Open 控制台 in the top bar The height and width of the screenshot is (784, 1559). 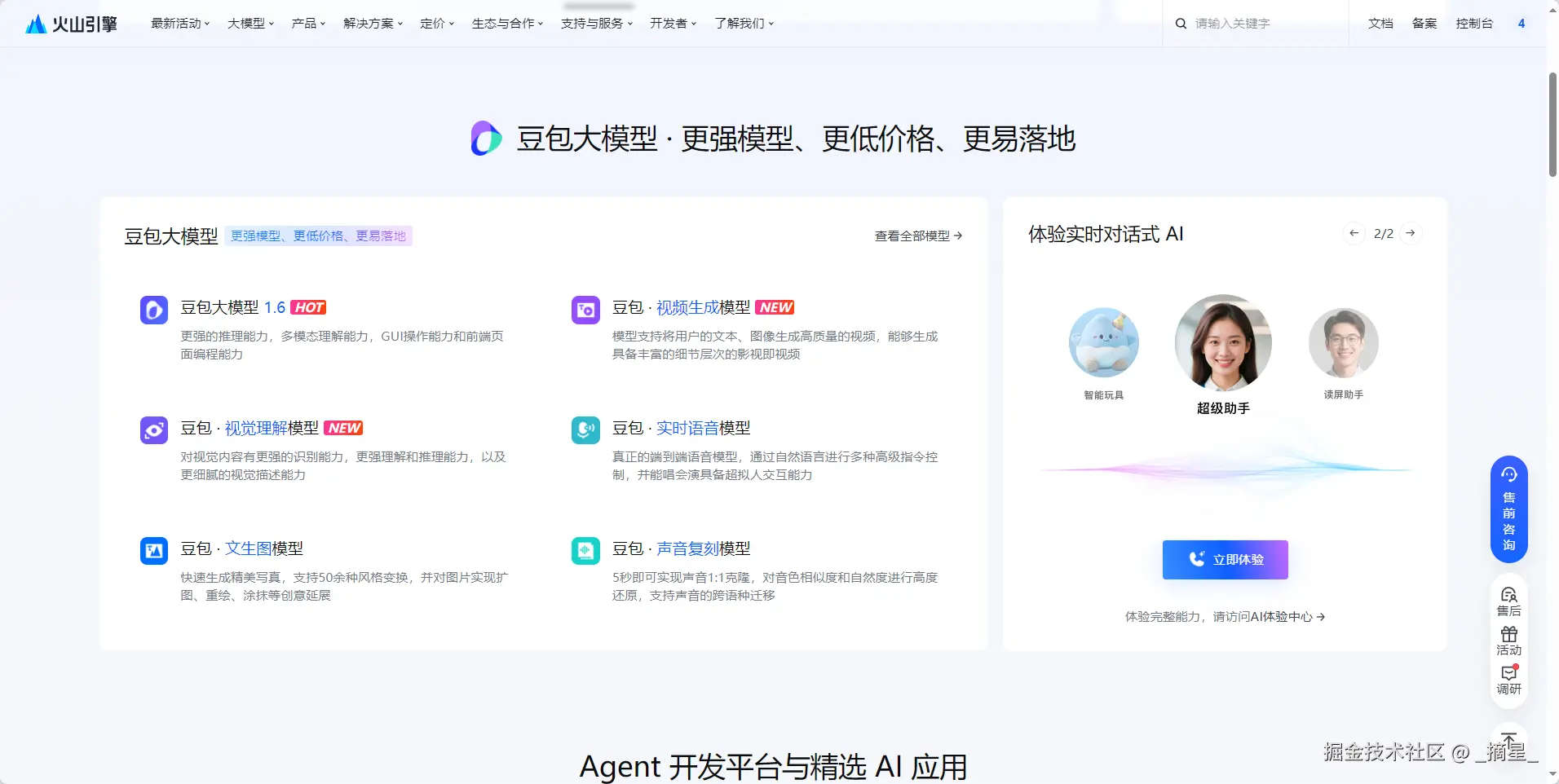(1474, 24)
